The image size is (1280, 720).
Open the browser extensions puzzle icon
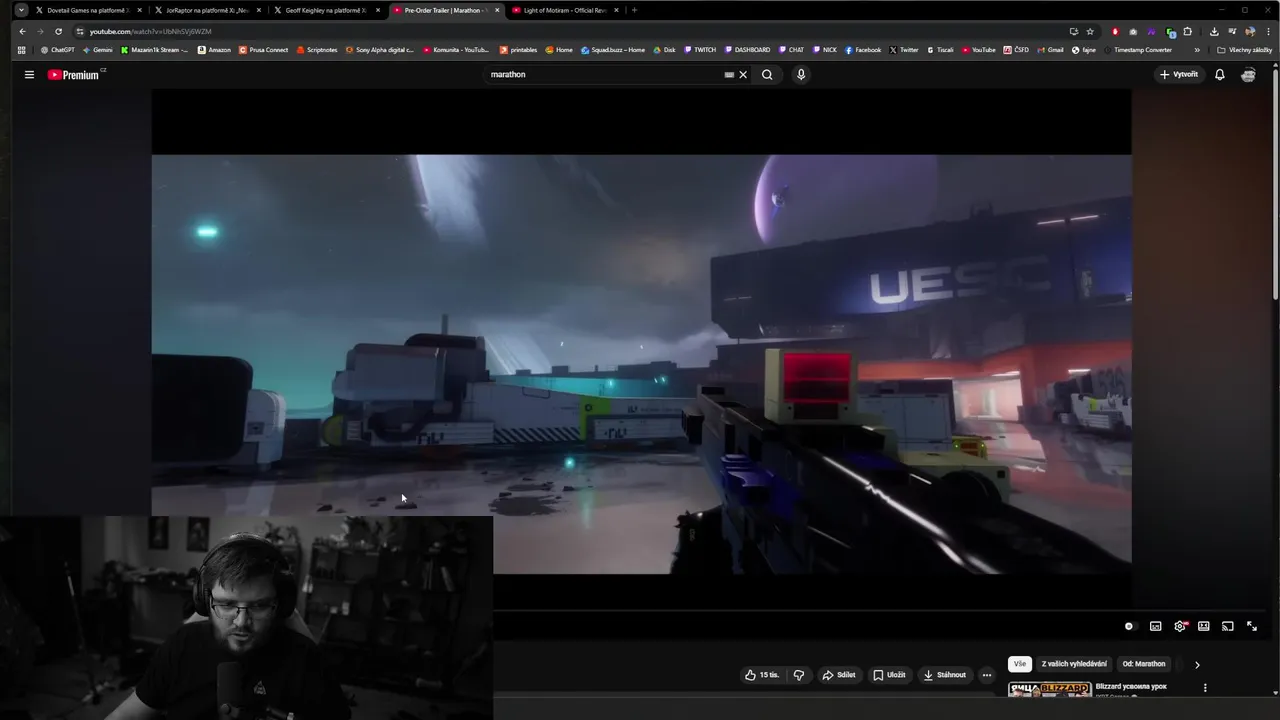(1188, 31)
